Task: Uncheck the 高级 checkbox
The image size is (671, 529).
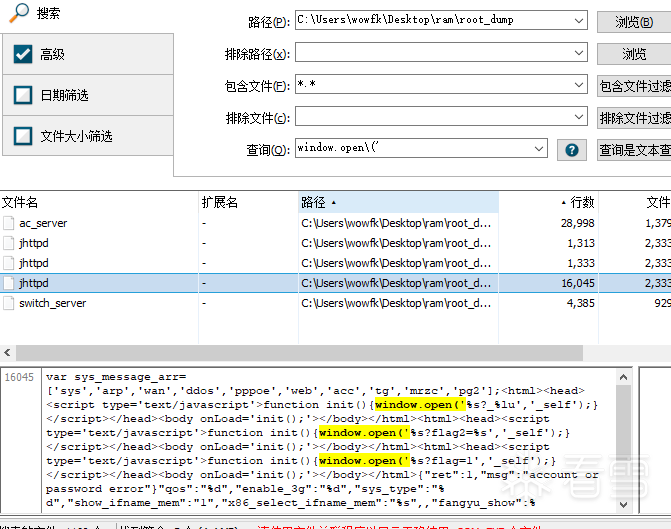Action: (23, 54)
